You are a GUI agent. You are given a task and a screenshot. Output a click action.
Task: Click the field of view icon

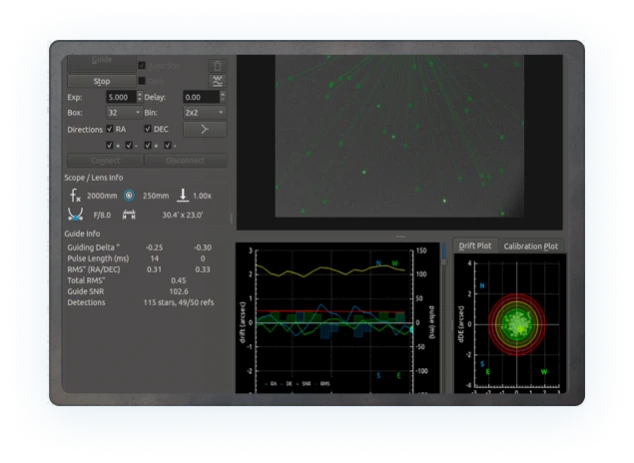129,215
